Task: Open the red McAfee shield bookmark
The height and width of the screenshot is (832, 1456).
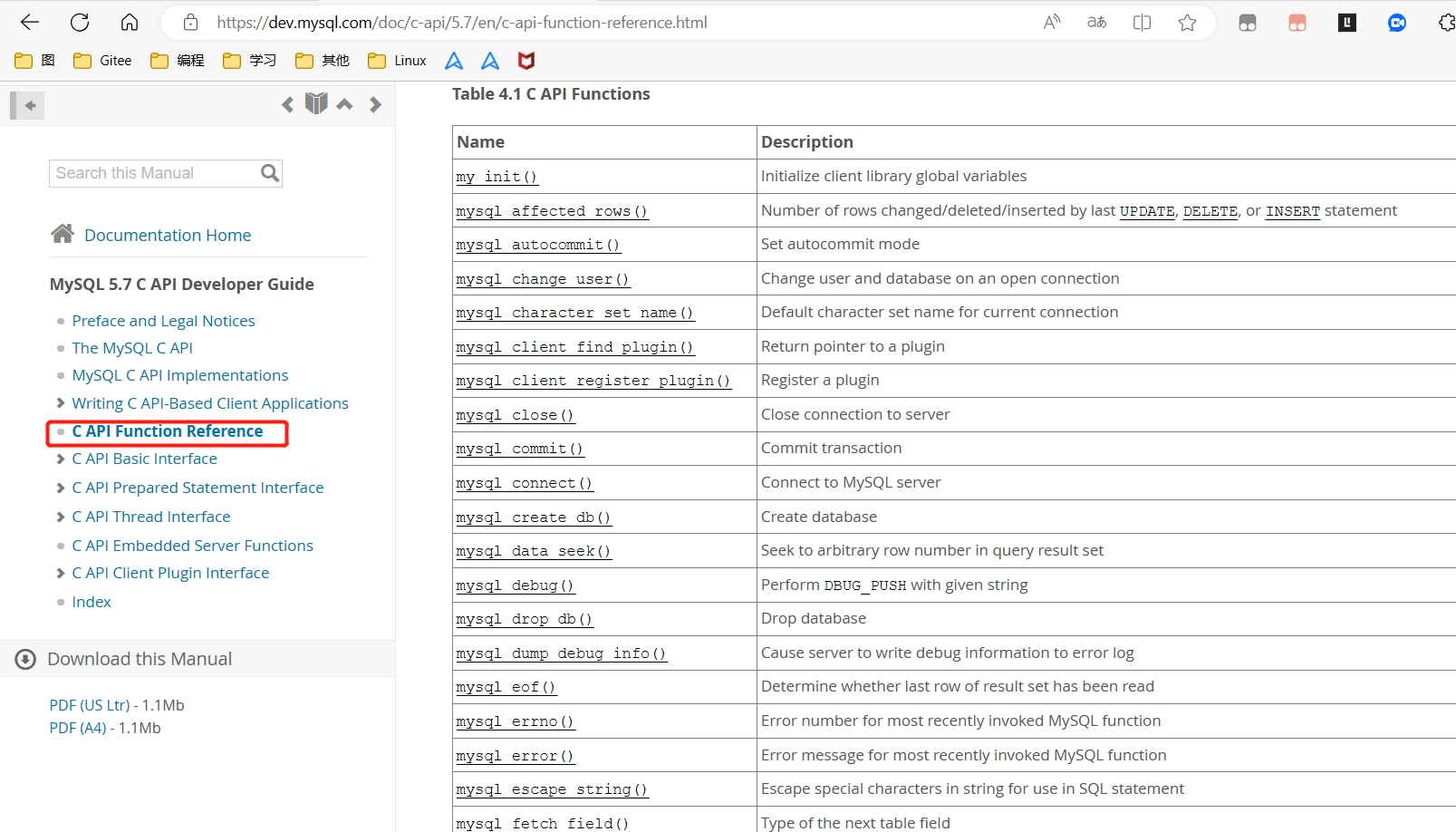Action: tap(526, 61)
